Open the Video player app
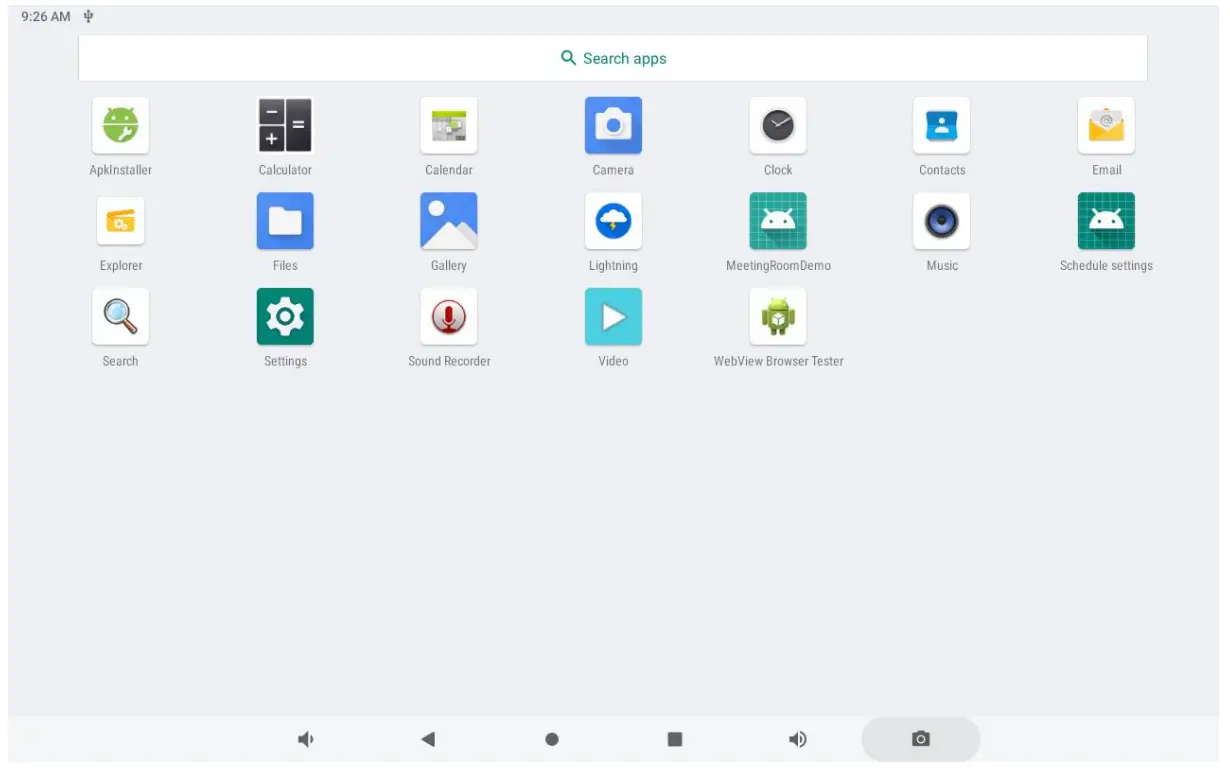The width and height of the screenshot is (1230, 771). [x=613, y=317]
